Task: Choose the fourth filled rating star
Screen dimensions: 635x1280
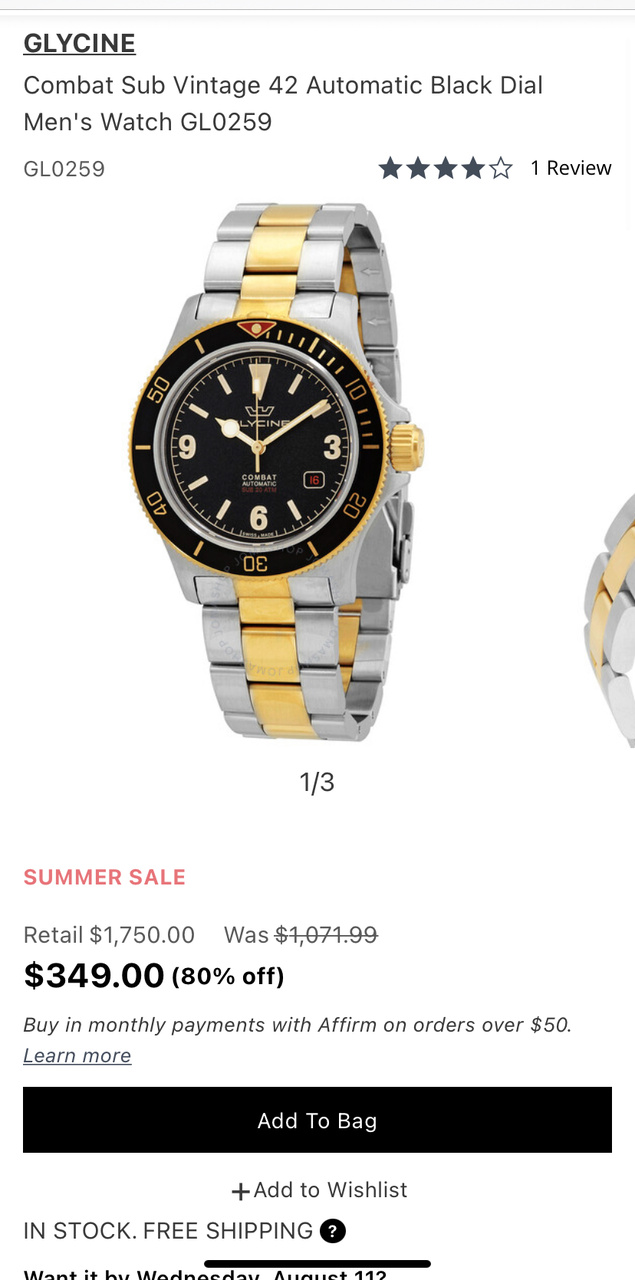Action: (x=473, y=168)
